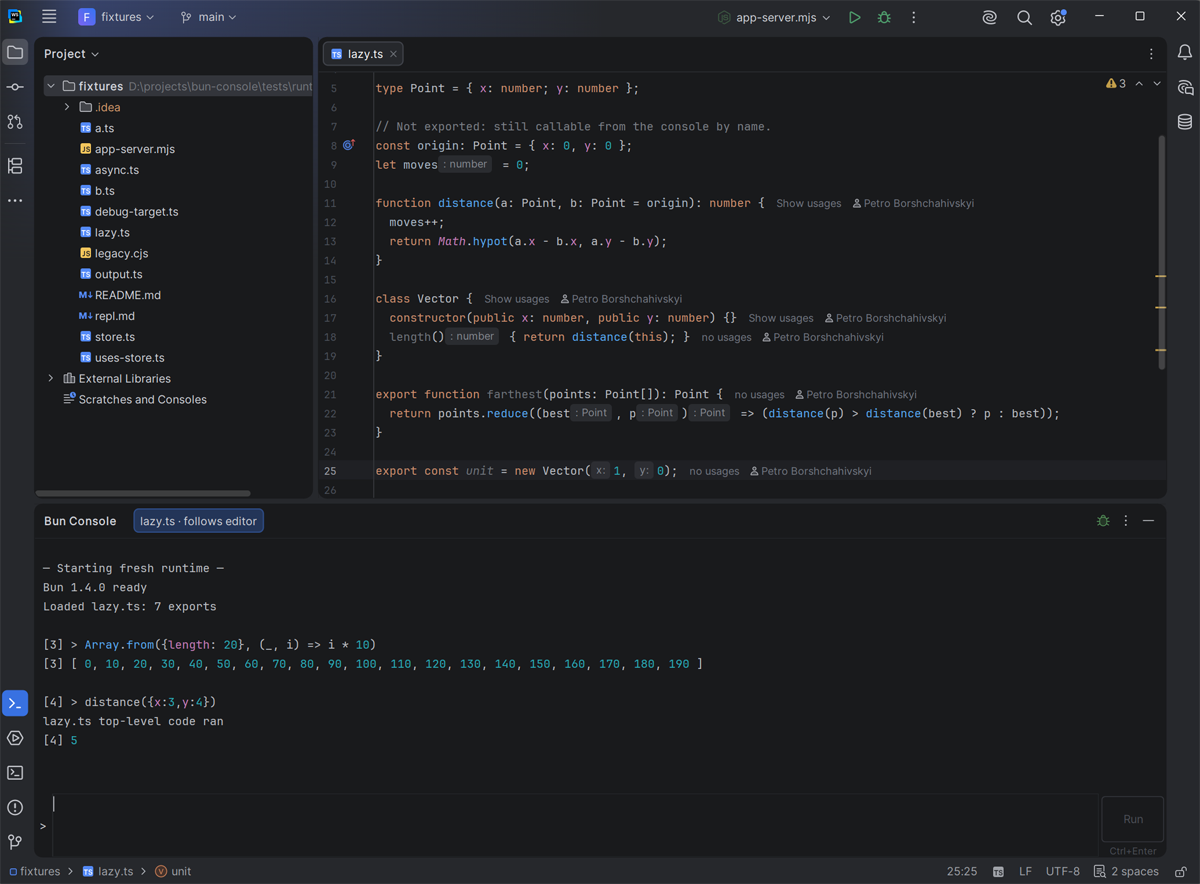Click the unit breadcrumb
This screenshot has height=884, width=1200.
[173, 871]
